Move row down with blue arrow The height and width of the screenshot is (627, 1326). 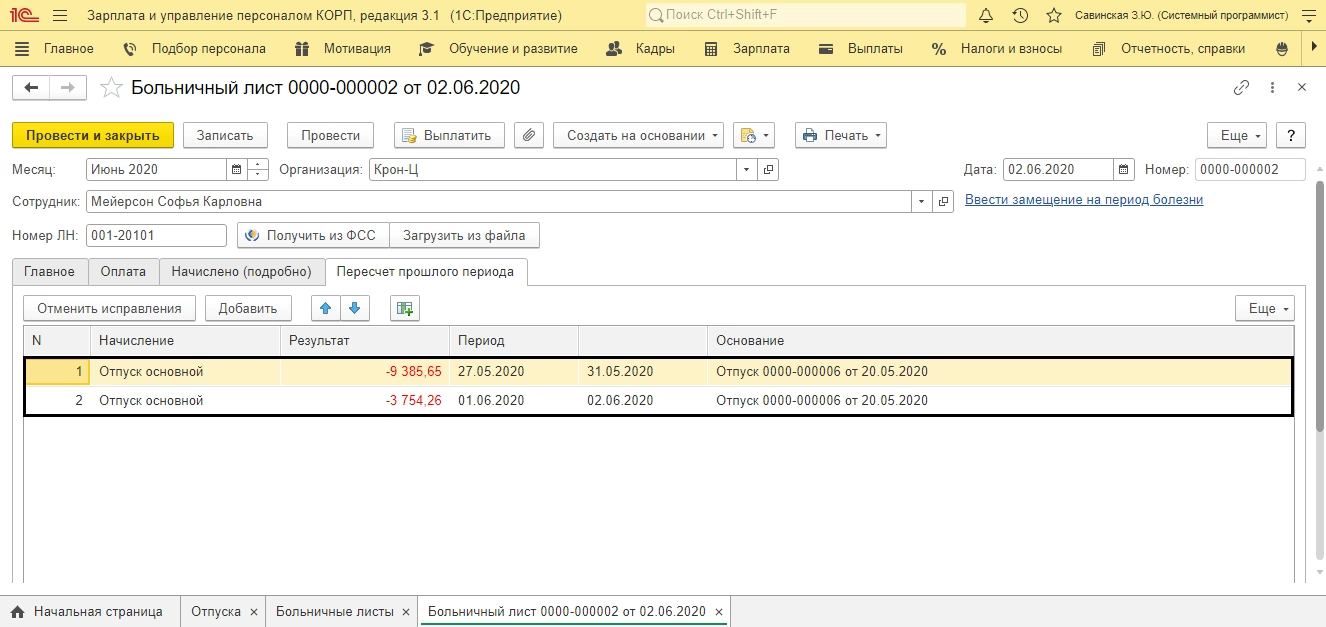coord(354,308)
